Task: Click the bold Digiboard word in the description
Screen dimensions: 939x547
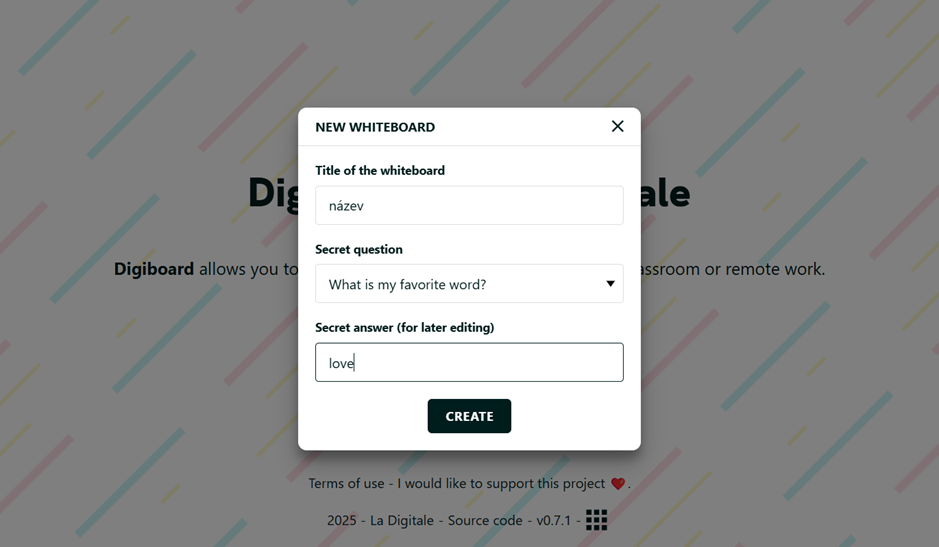Action: tap(154, 269)
